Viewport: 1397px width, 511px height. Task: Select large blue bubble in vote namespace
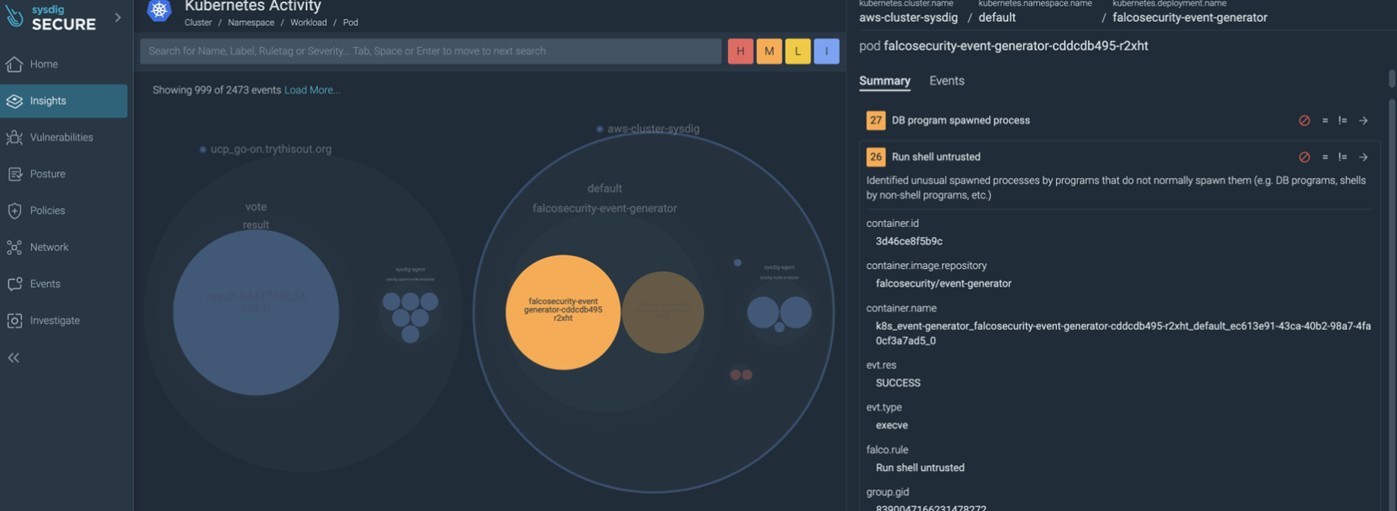coord(256,312)
